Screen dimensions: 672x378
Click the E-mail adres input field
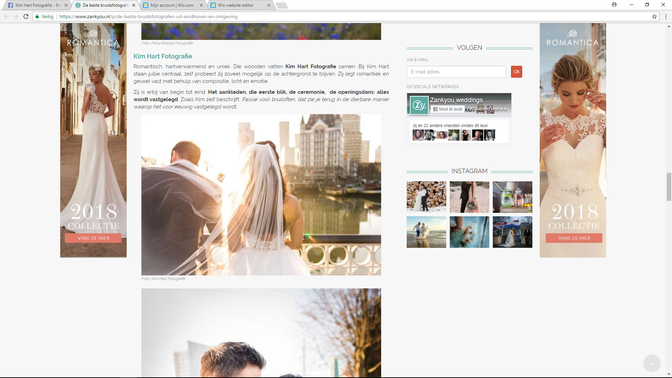pyautogui.click(x=456, y=72)
